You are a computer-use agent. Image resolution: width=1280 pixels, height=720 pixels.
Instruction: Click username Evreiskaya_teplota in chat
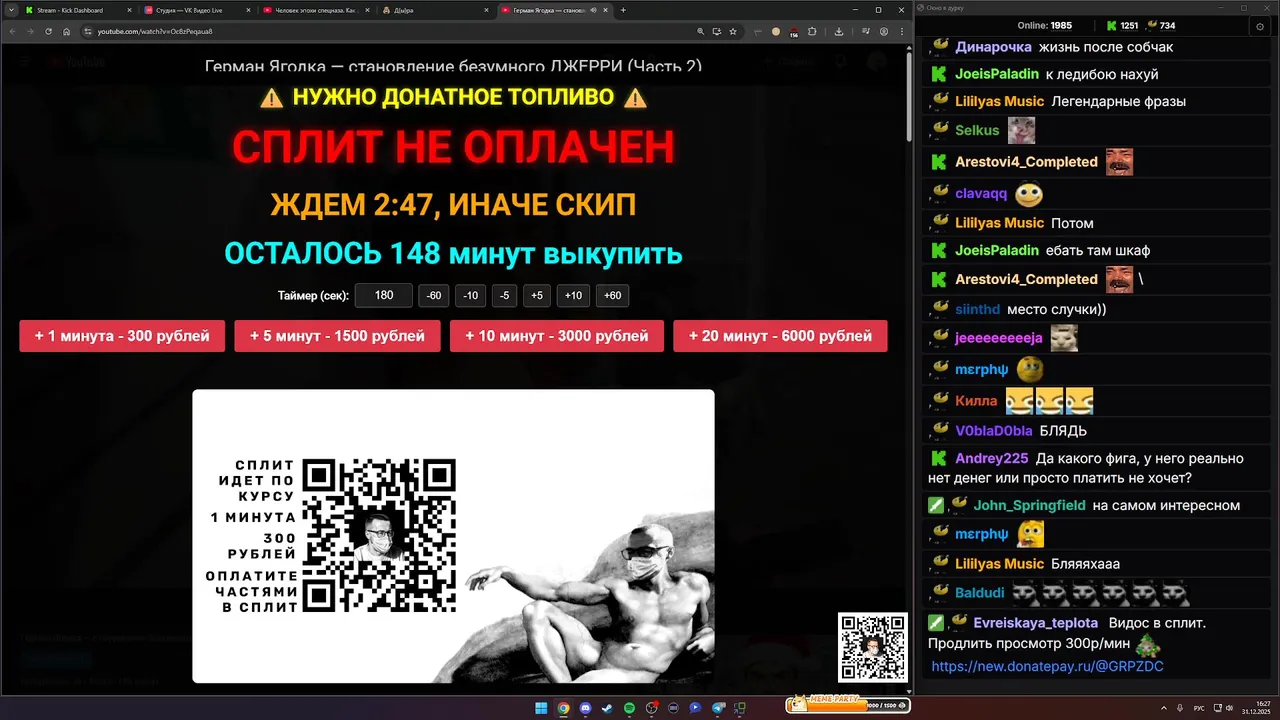tap(1035, 623)
